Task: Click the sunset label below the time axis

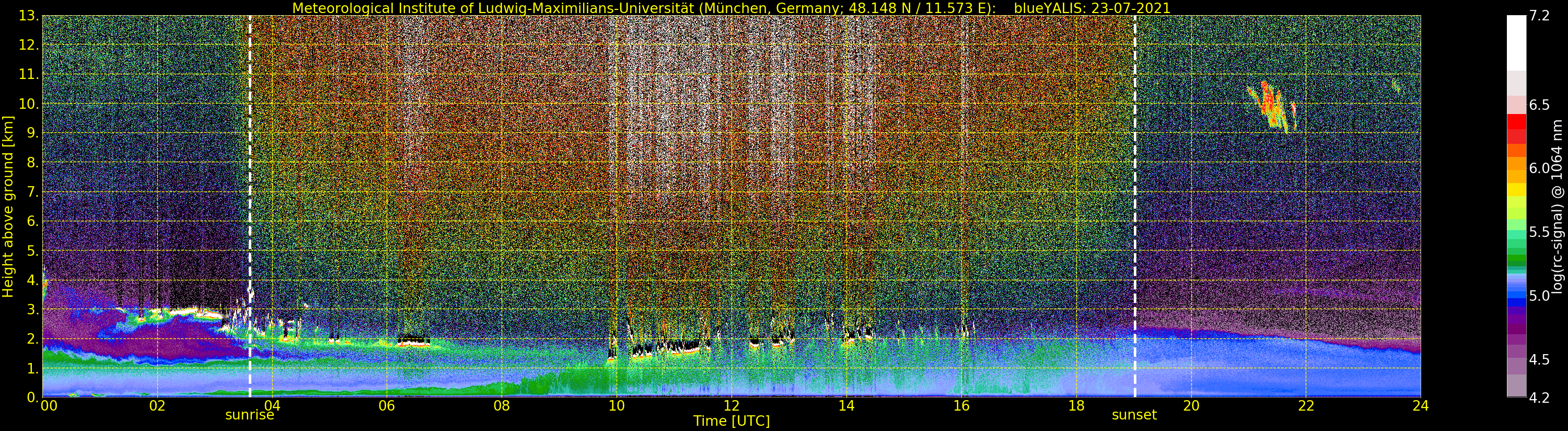Action: [1134, 415]
